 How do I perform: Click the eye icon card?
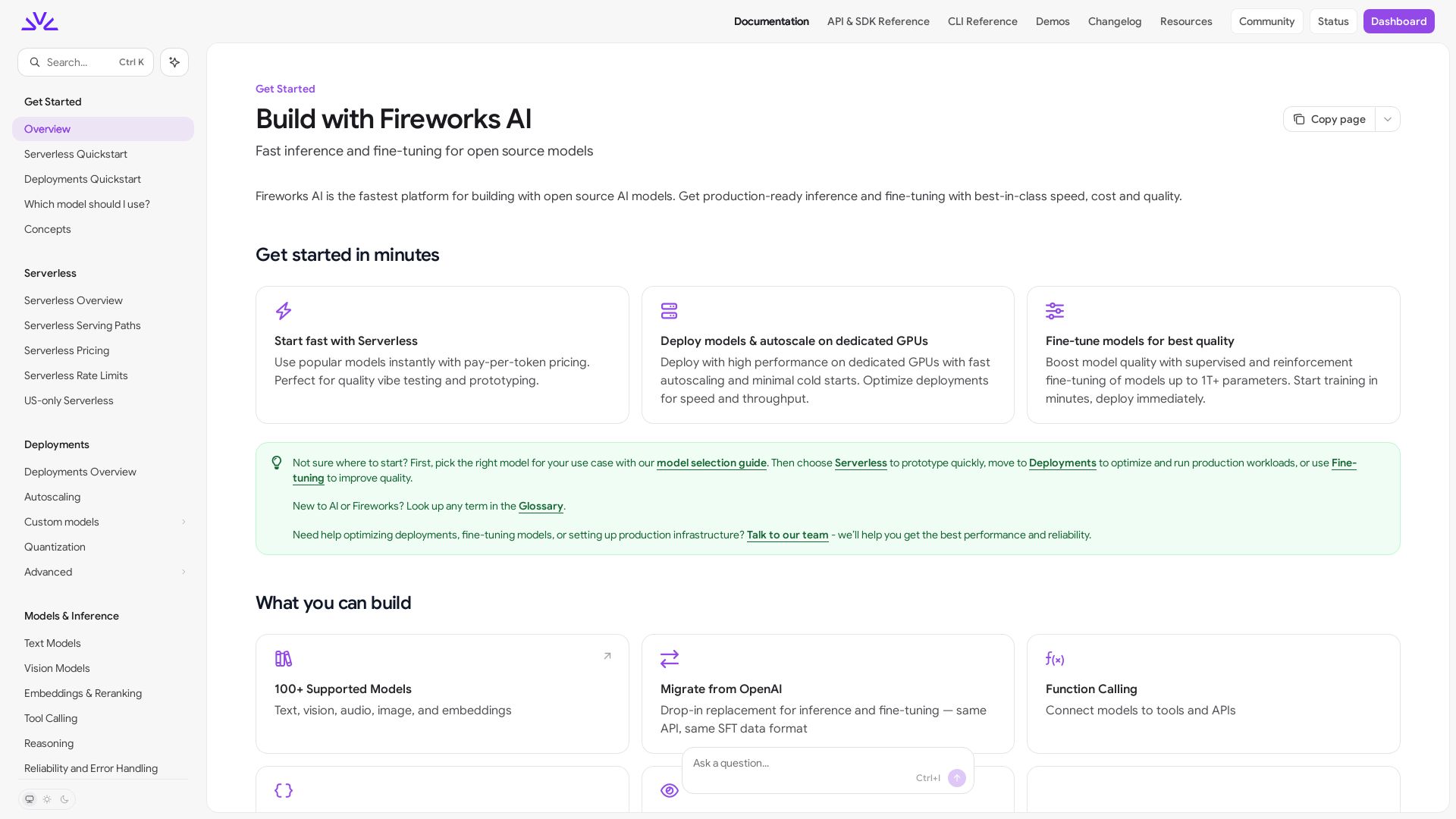click(670, 791)
